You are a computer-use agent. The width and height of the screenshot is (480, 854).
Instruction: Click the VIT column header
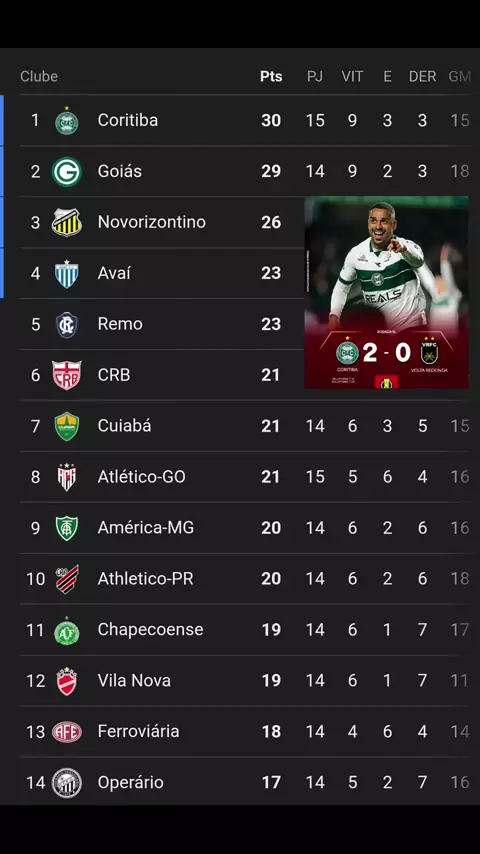[x=352, y=76]
